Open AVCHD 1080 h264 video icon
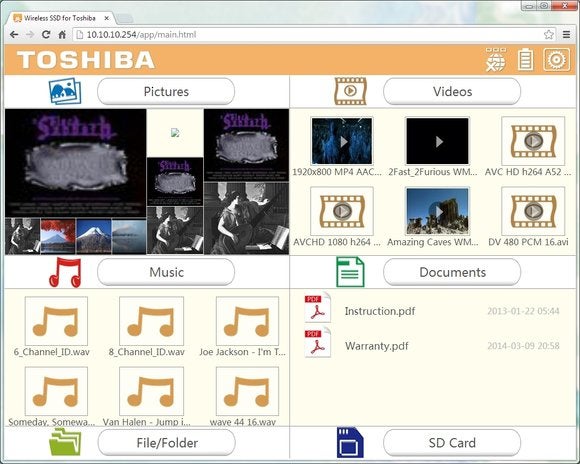The width and height of the screenshot is (580, 464). 342,211
